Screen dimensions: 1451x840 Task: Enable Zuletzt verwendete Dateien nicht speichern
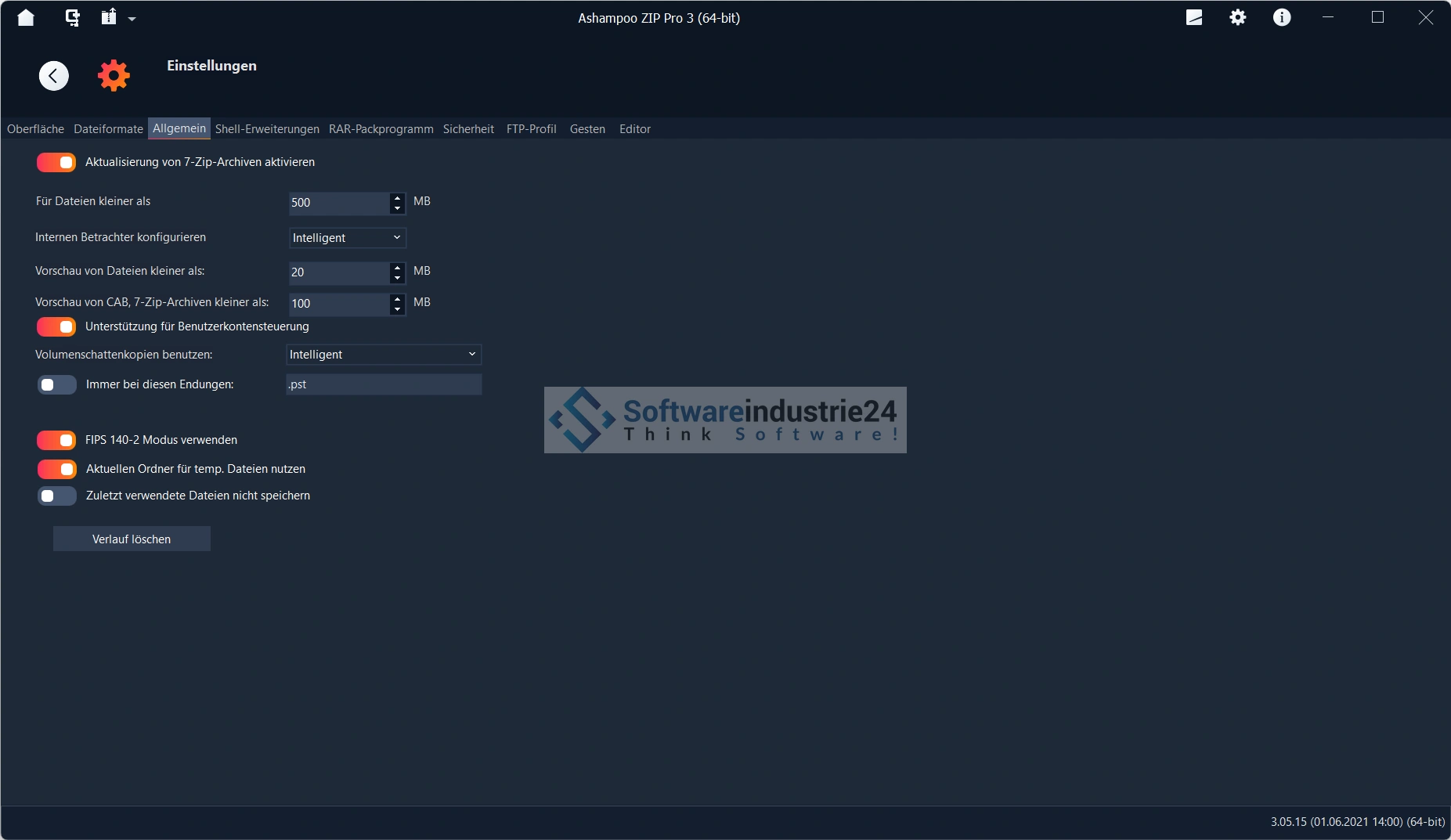[56, 496]
